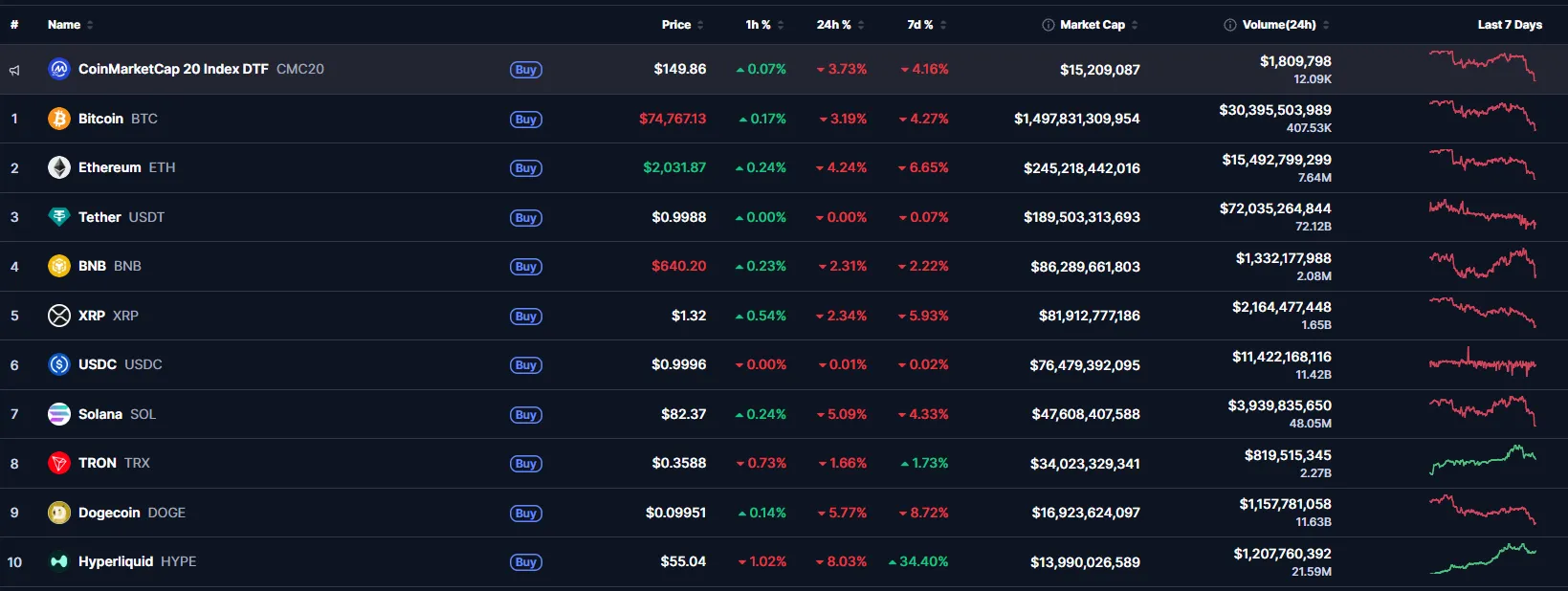
Task: Click the CoinMarketCap 20 Index logo icon
Action: 59,69
